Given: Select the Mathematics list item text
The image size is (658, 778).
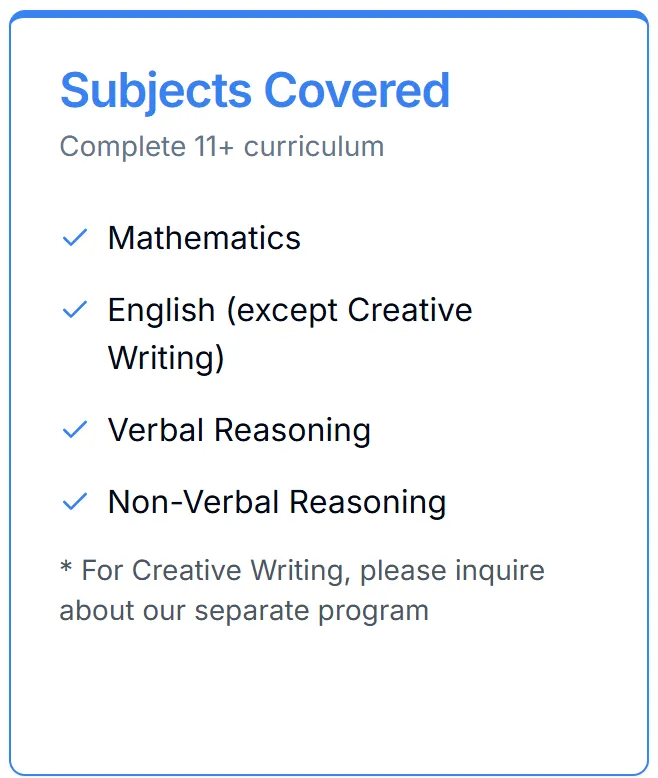Looking at the screenshot, I should [x=204, y=238].
